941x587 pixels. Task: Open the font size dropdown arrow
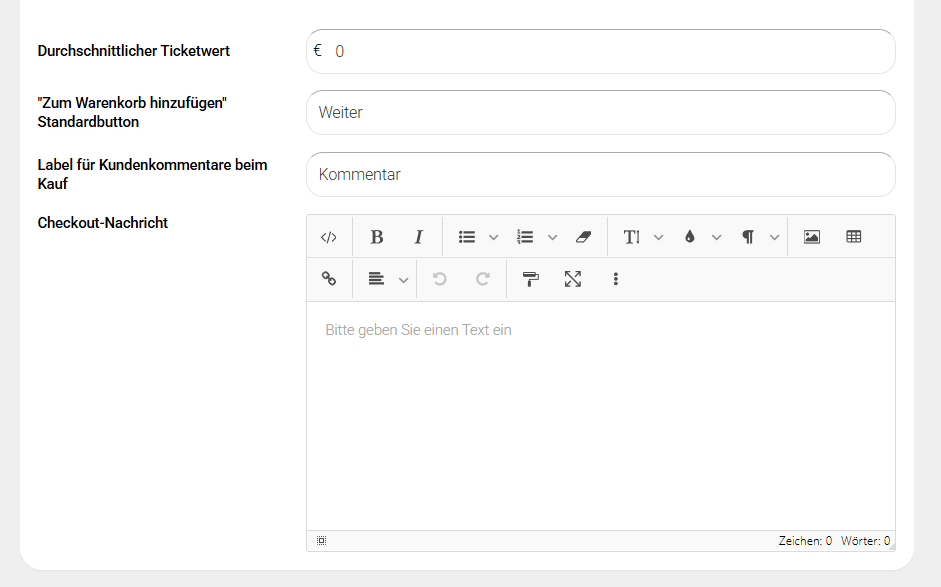click(658, 237)
